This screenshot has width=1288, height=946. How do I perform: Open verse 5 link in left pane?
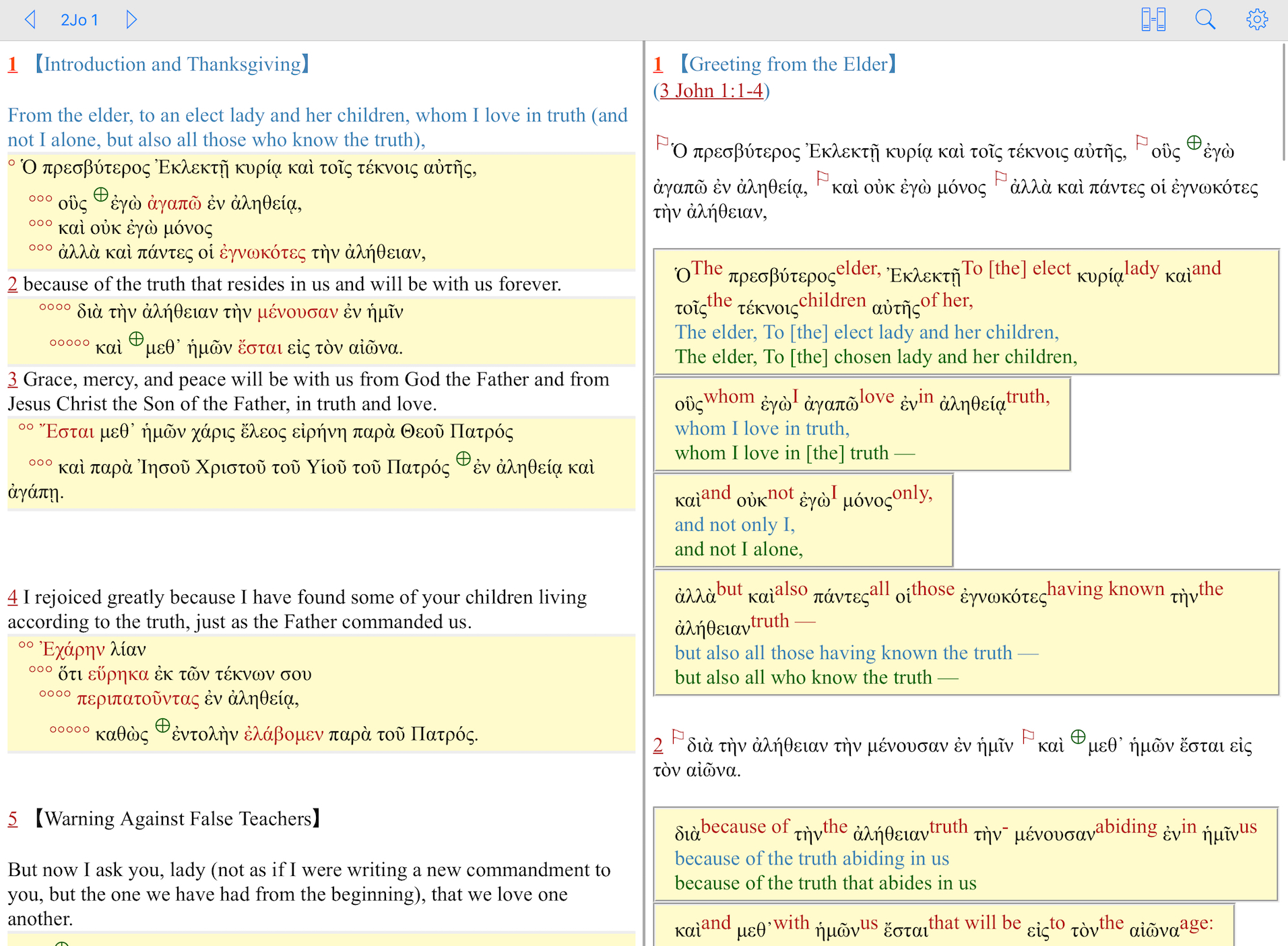(13, 819)
